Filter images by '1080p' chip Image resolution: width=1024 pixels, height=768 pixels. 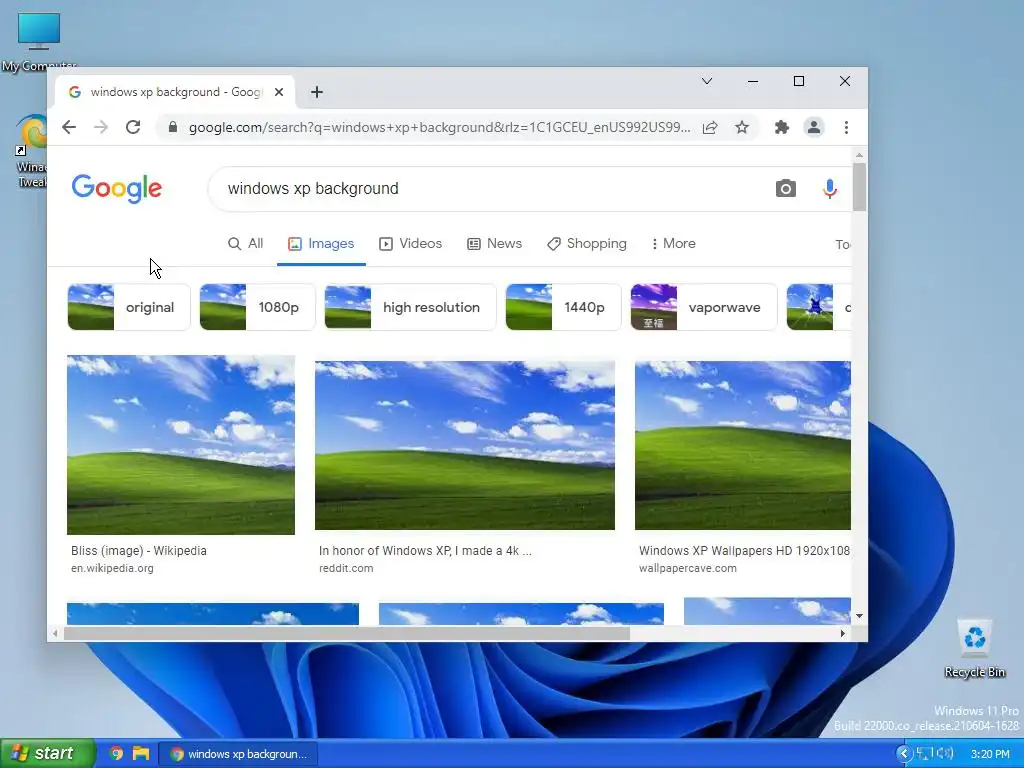click(x=257, y=307)
